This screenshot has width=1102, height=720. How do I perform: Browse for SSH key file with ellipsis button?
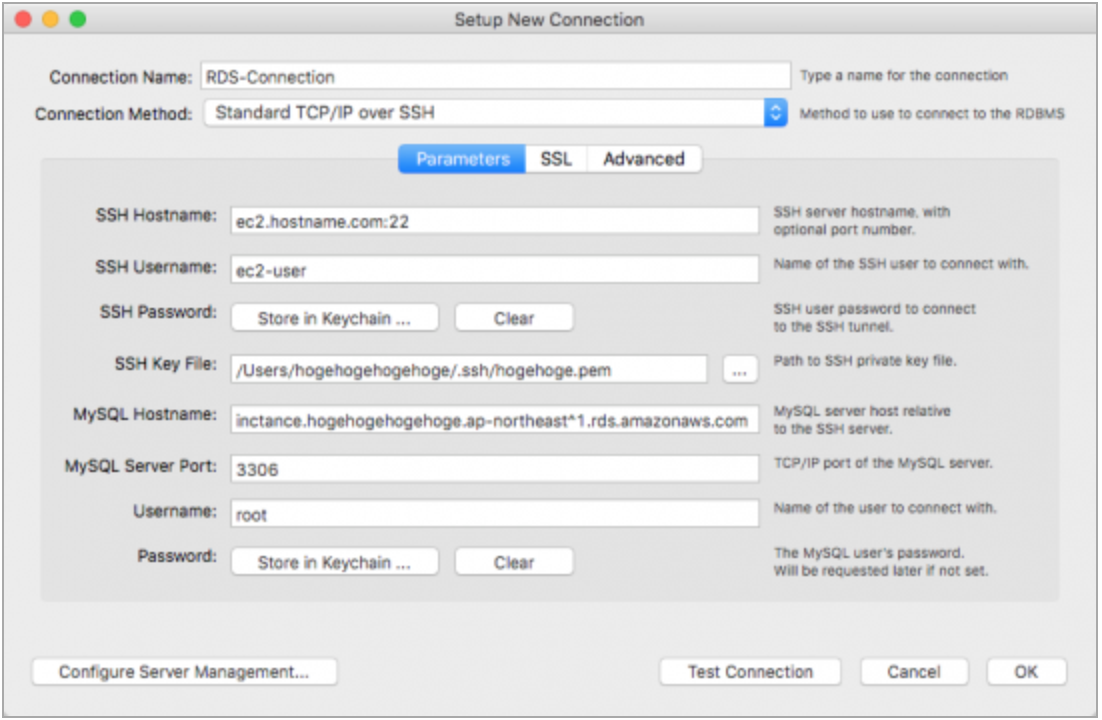pyautogui.click(x=740, y=371)
